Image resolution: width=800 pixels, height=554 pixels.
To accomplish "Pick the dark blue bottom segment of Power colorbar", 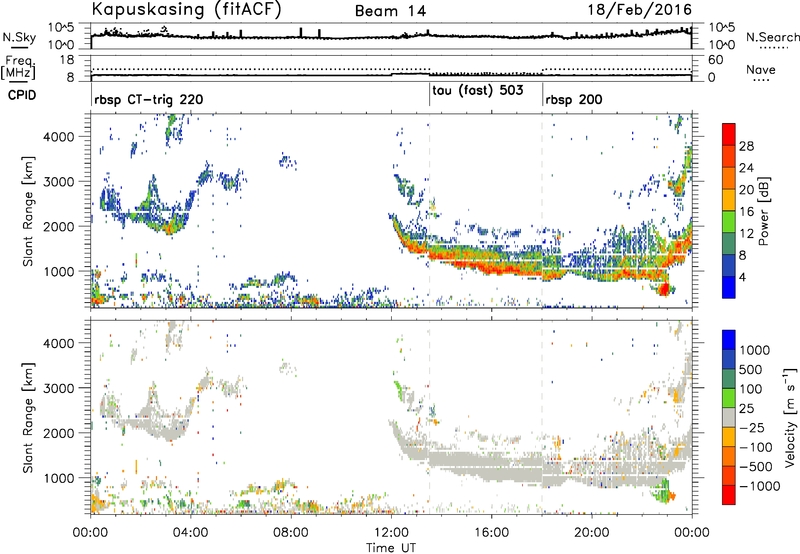I will [729, 287].
